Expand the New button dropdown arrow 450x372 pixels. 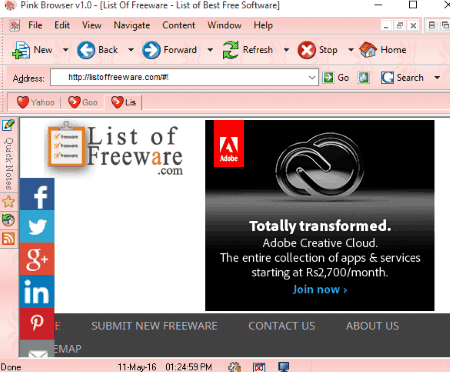click(x=66, y=50)
